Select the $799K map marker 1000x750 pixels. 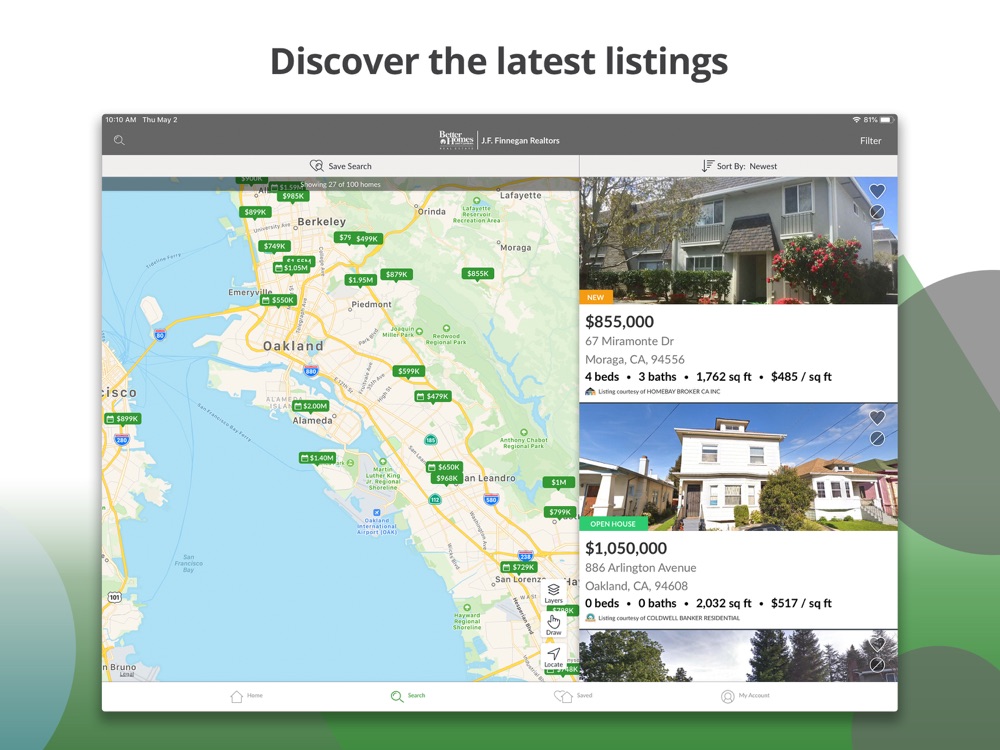point(561,512)
